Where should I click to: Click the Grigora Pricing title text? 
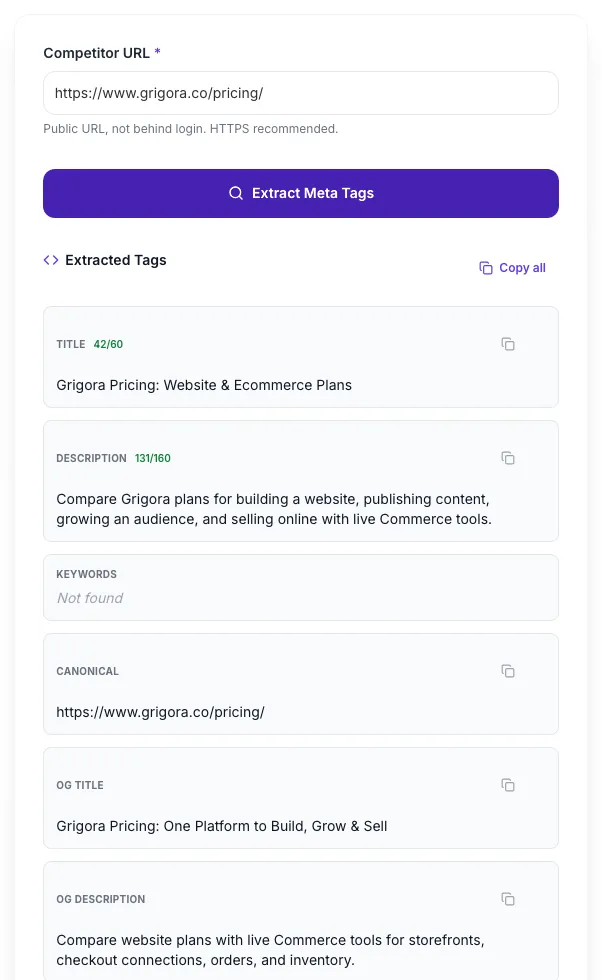[x=204, y=385]
